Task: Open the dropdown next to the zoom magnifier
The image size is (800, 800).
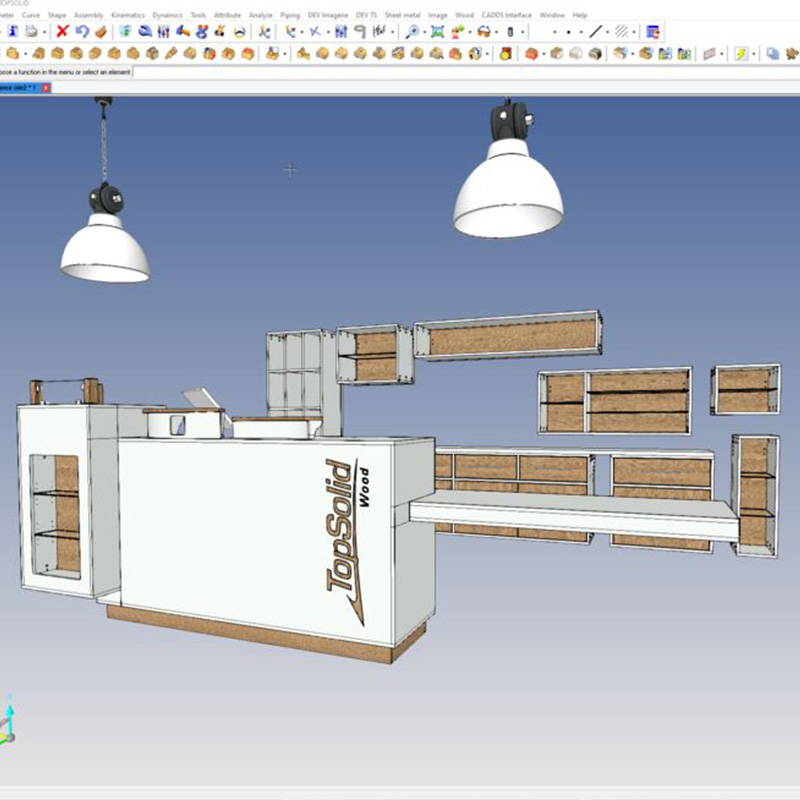Action: [424, 32]
